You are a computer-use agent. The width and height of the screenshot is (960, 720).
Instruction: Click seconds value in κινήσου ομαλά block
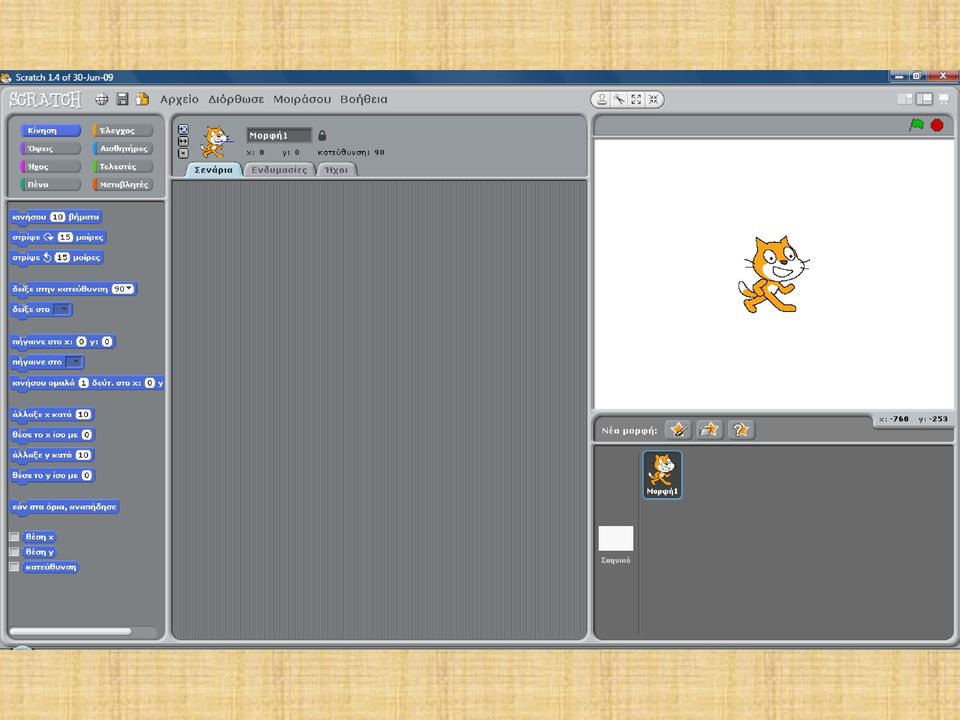tap(84, 383)
